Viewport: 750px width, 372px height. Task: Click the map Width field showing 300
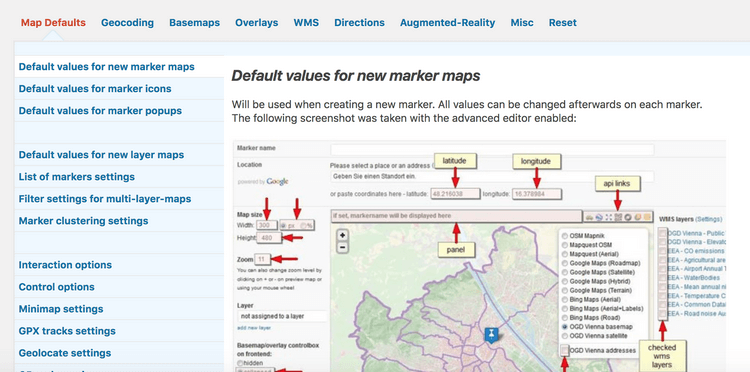[x=267, y=225]
